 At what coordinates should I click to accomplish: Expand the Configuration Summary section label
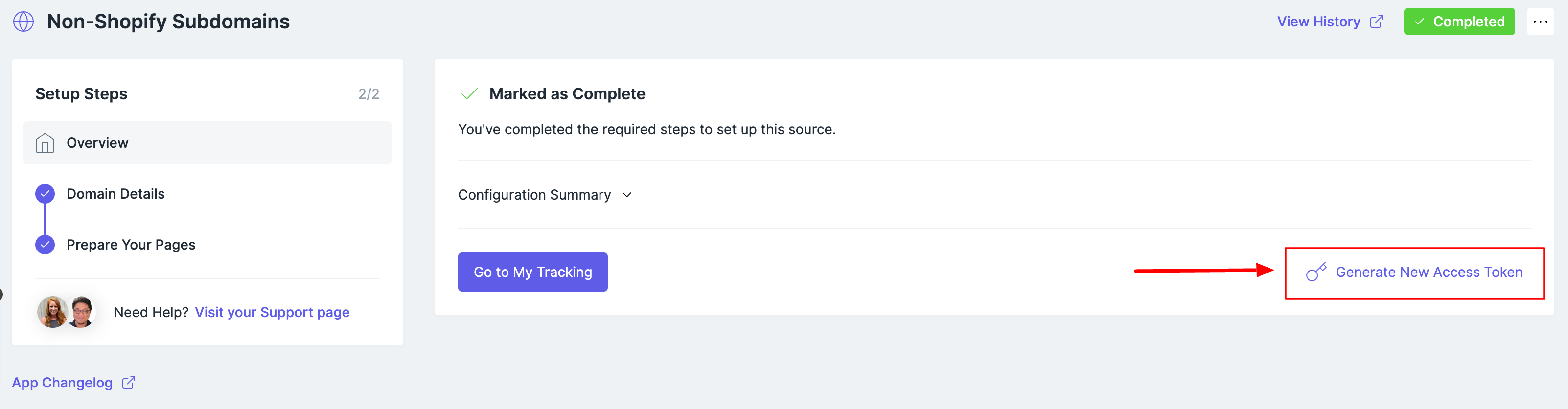coord(534,195)
